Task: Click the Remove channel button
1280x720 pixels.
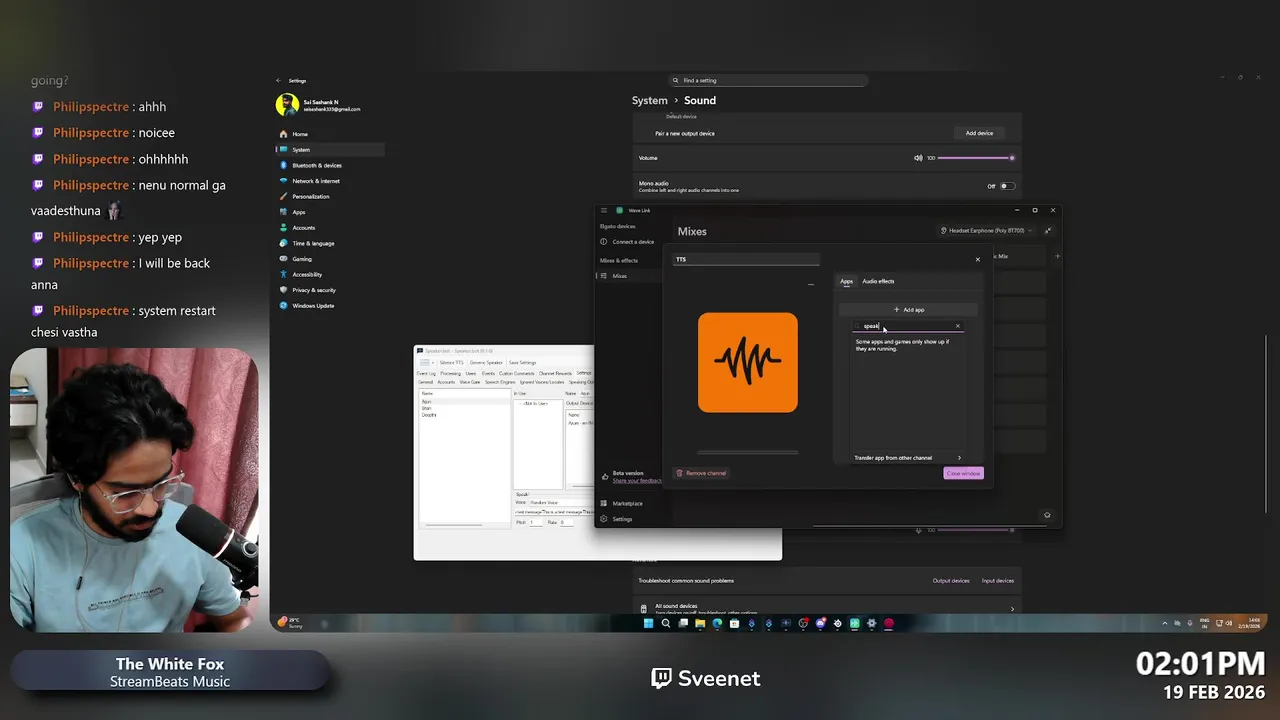Action: [701, 473]
